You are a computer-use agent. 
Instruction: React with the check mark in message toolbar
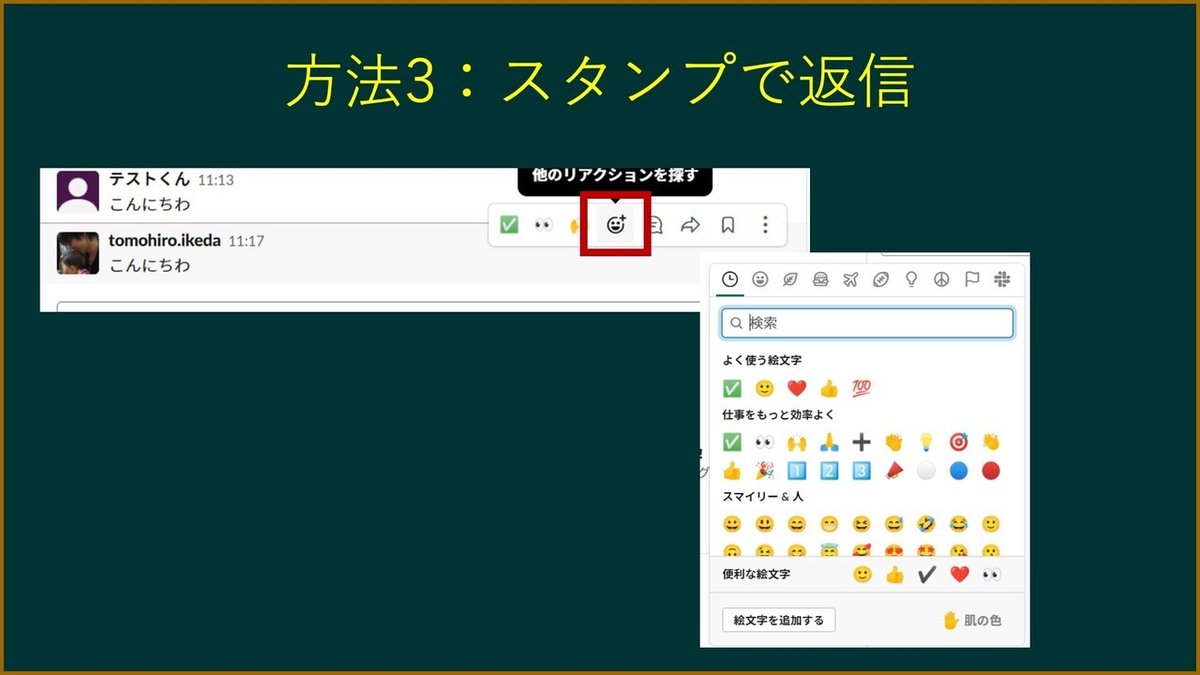509,225
